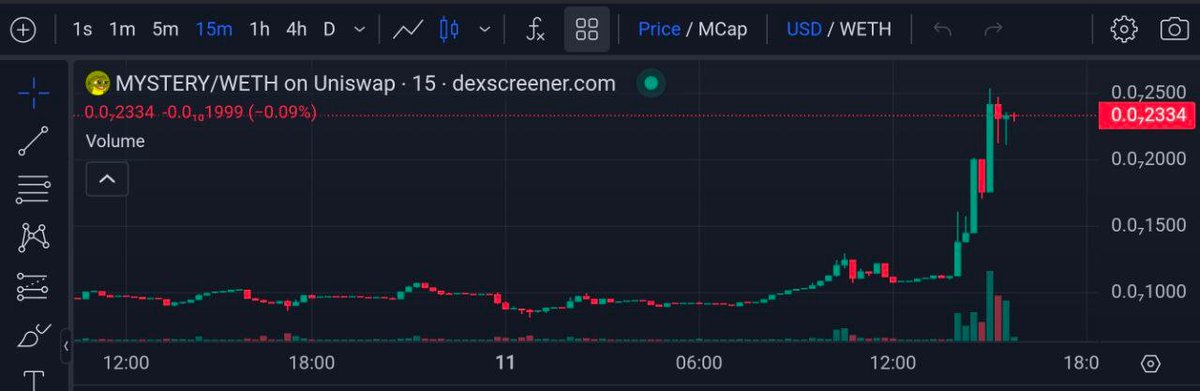Switch to the 5m timeframe
Screen dimensions: 1200x391
(166, 30)
